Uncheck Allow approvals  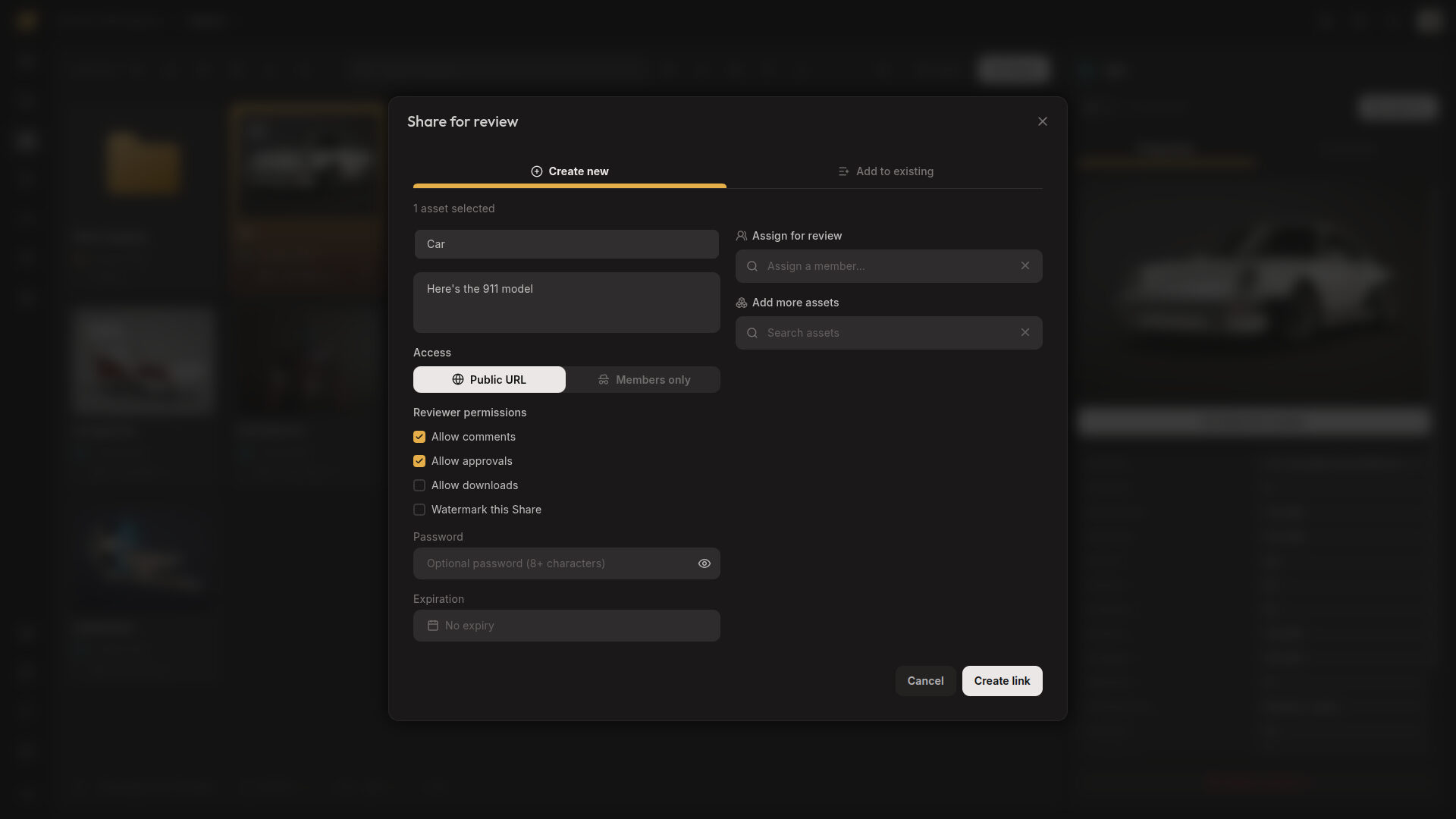pyautogui.click(x=419, y=461)
